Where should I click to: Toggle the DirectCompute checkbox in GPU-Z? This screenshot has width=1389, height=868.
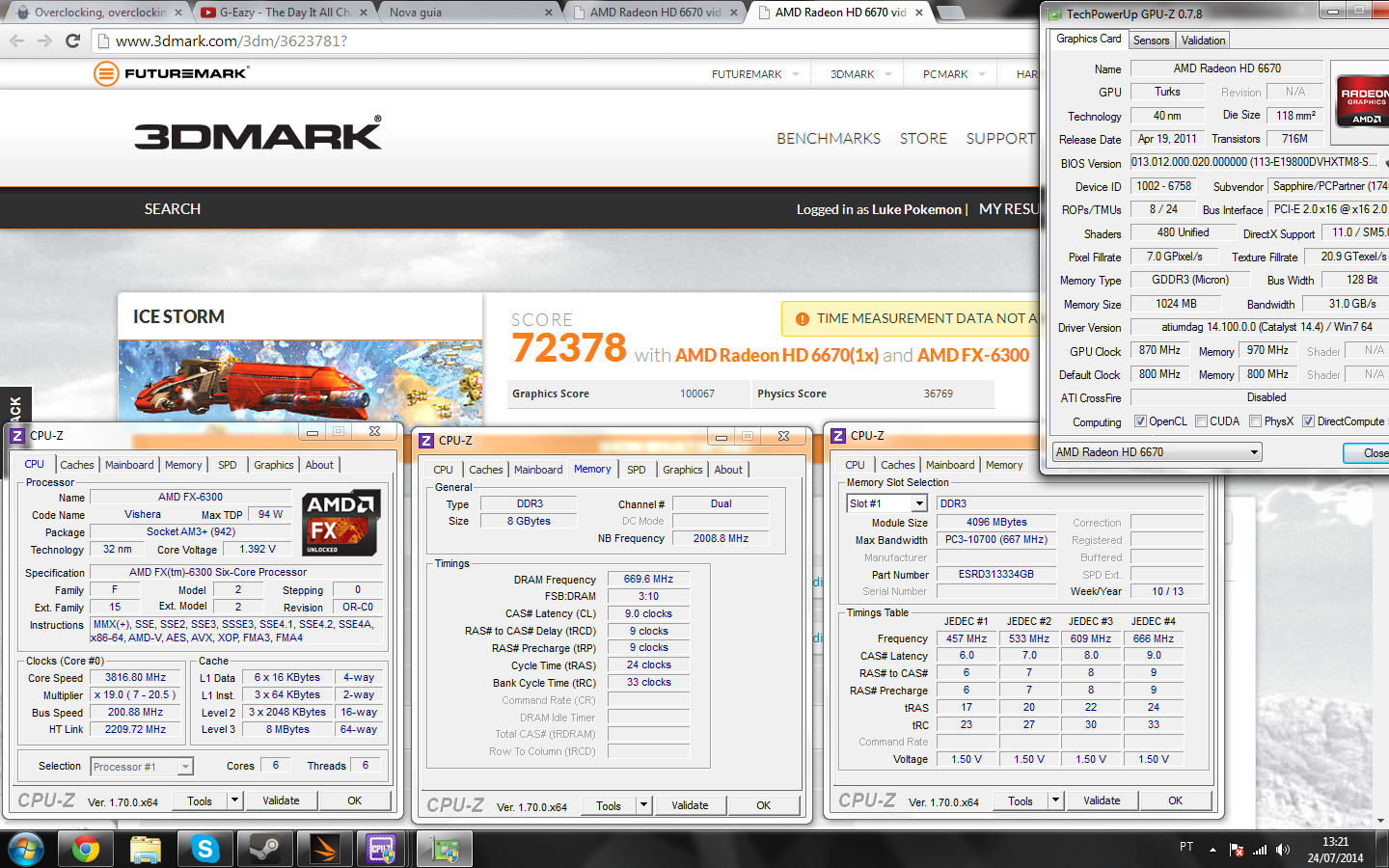point(1308,421)
